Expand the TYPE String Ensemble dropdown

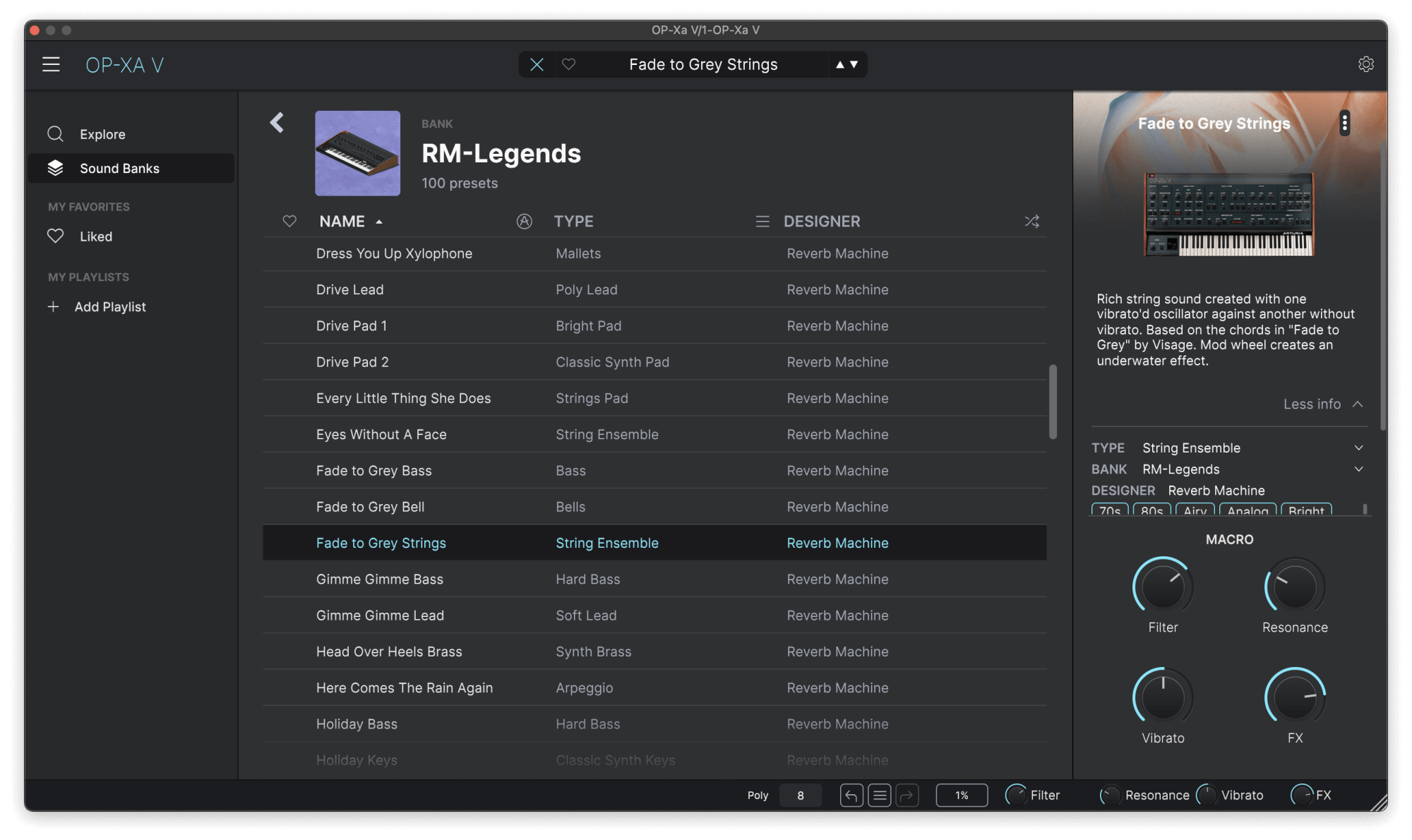(1358, 448)
